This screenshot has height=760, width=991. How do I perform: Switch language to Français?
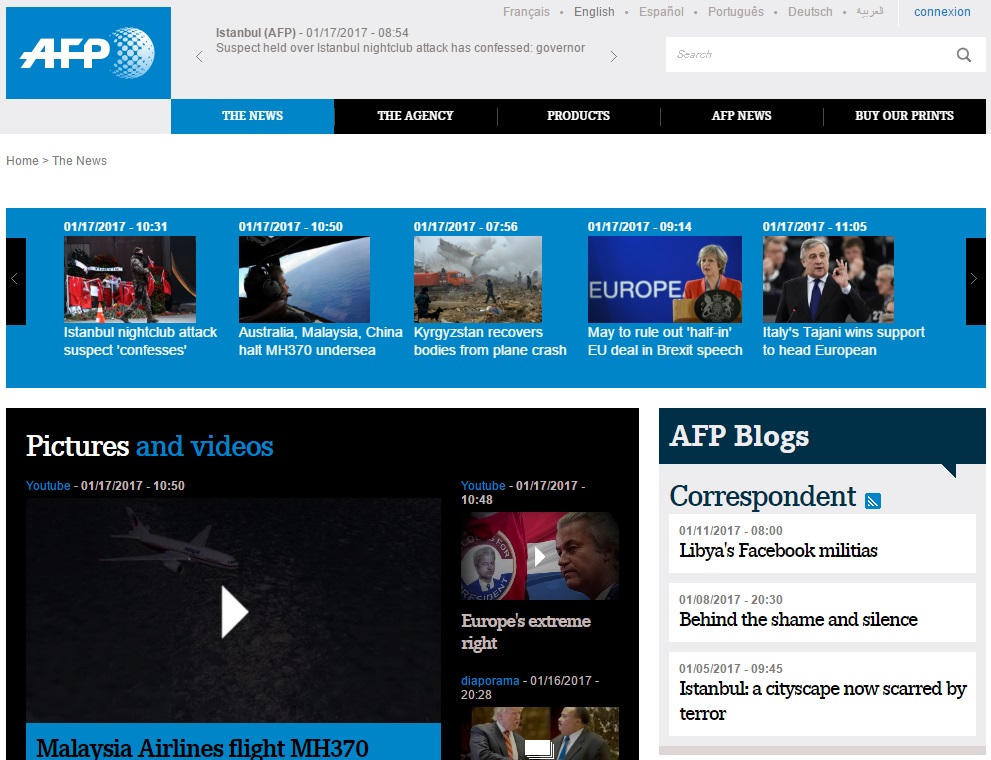click(x=526, y=12)
